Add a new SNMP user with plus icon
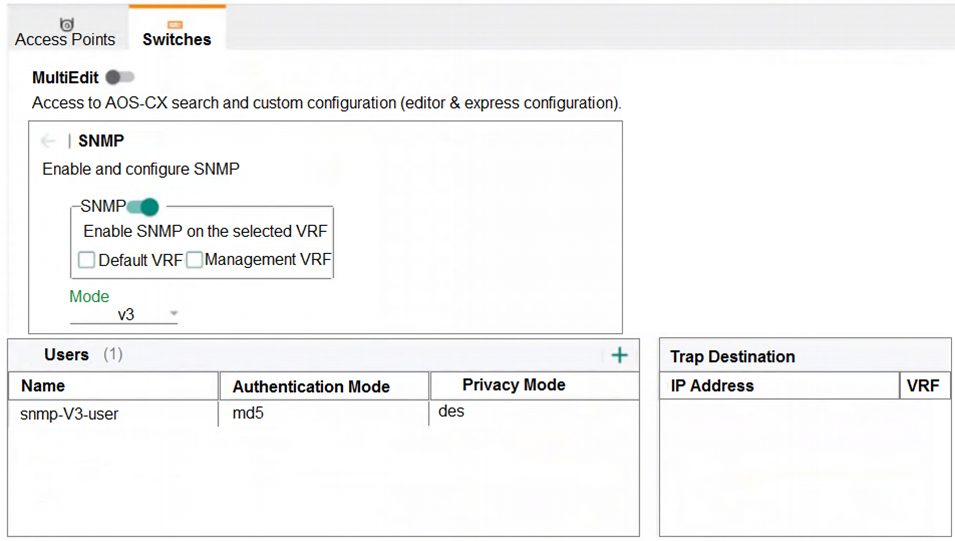This screenshot has height=541, width=955. tap(619, 355)
